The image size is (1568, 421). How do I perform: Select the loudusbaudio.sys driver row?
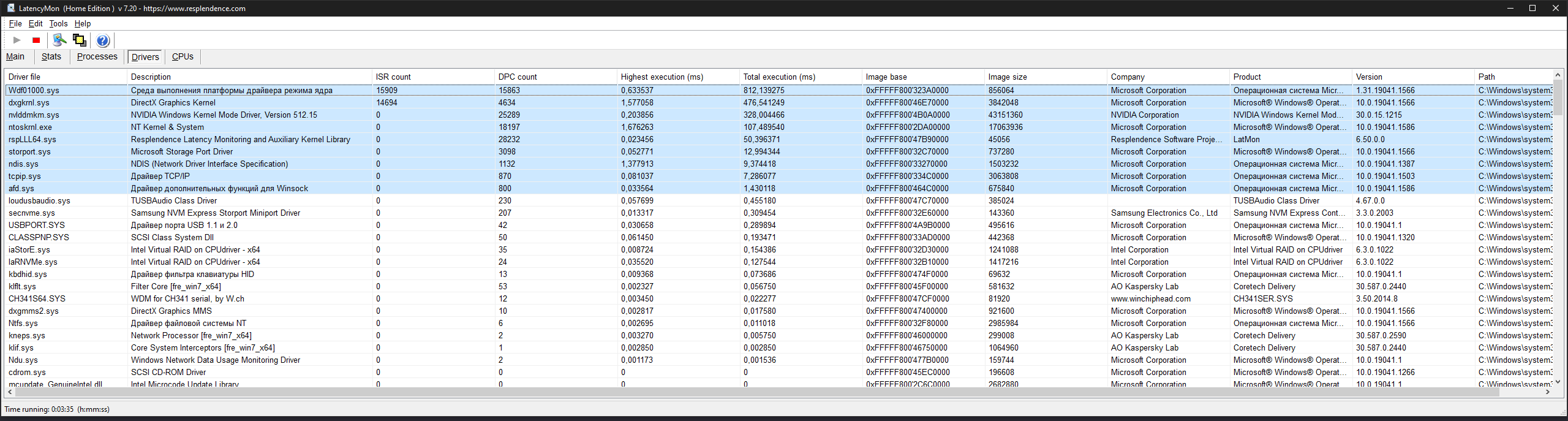click(778, 200)
